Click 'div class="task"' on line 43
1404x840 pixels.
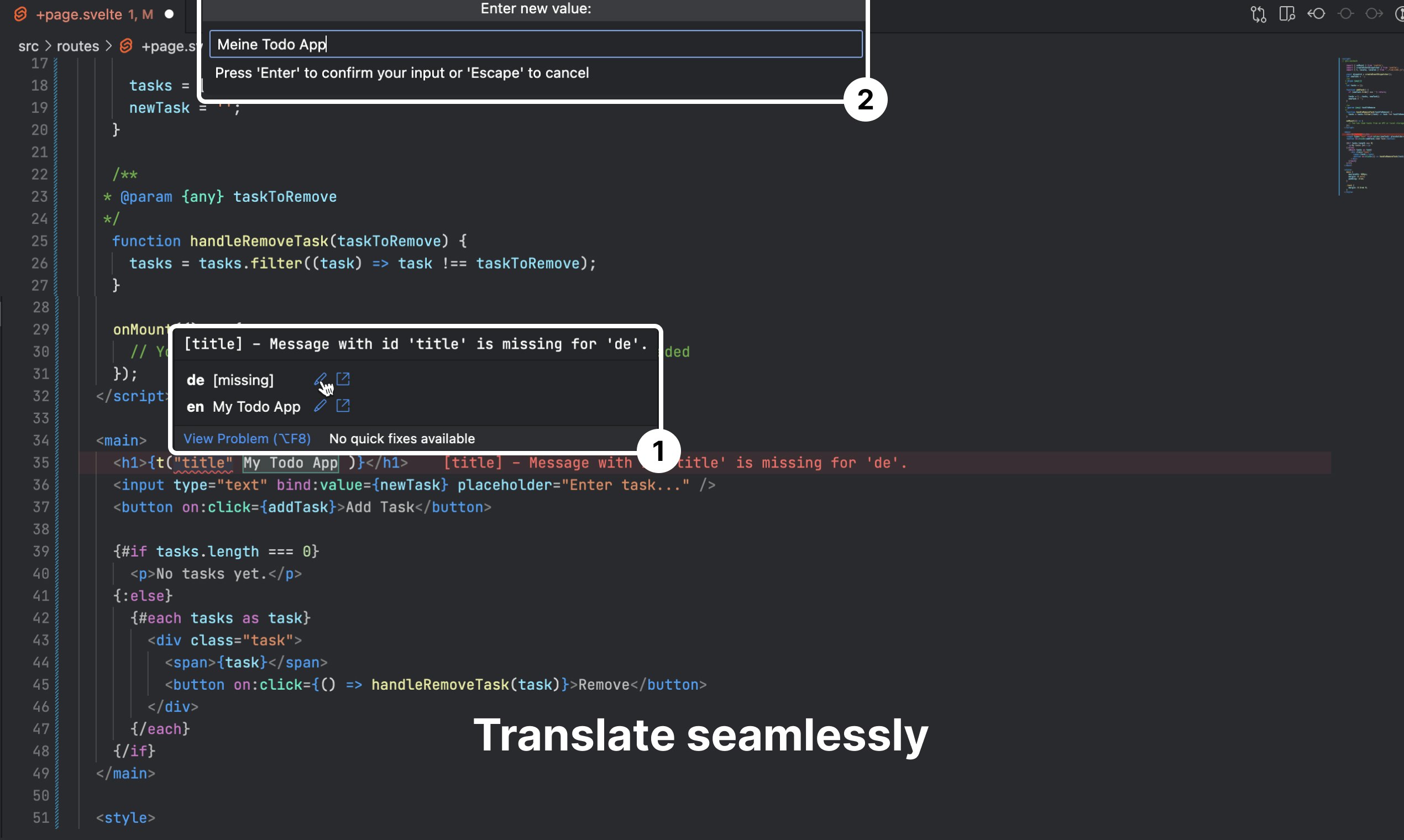pyautogui.click(x=225, y=640)
